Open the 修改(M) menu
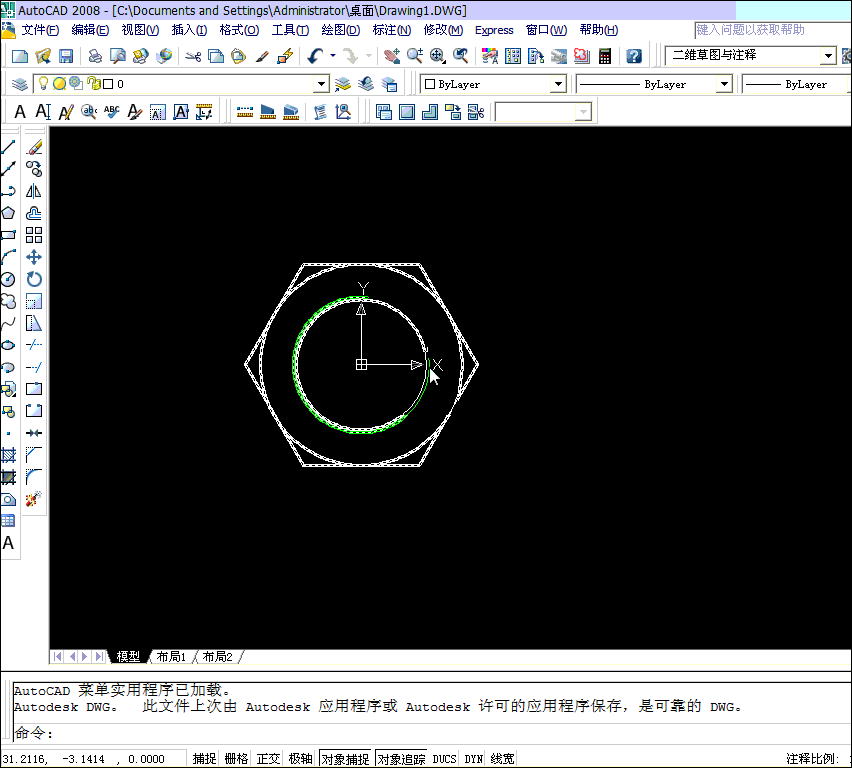Screen dimensions: 852x768 [443, 30]
